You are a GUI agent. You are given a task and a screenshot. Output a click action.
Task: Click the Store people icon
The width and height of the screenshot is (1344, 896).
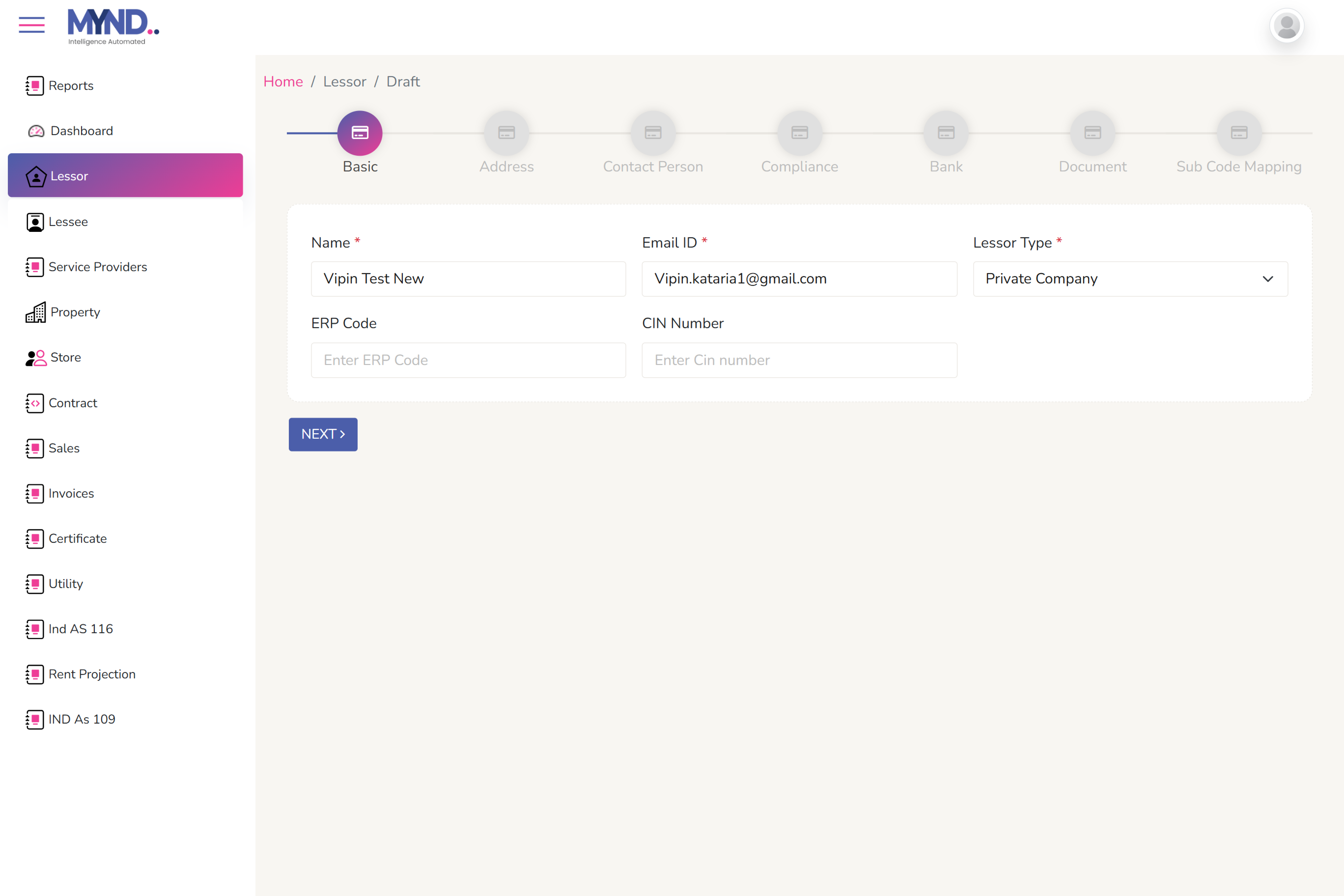(x=35, y=358)
